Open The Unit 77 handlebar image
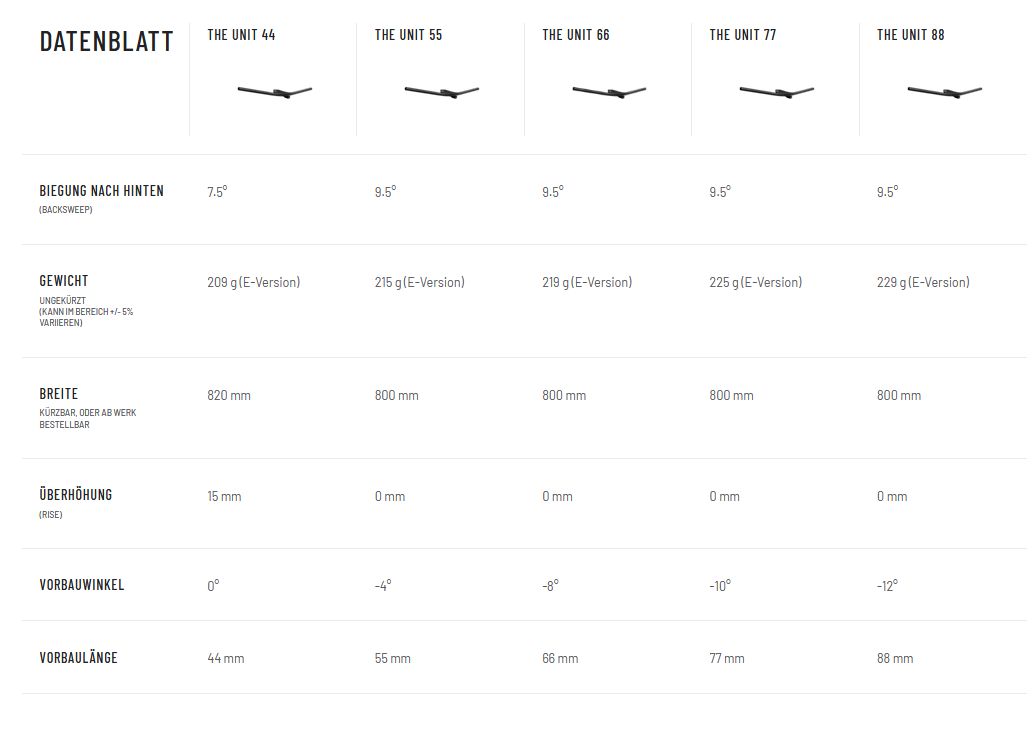 (x=777, y=93)
